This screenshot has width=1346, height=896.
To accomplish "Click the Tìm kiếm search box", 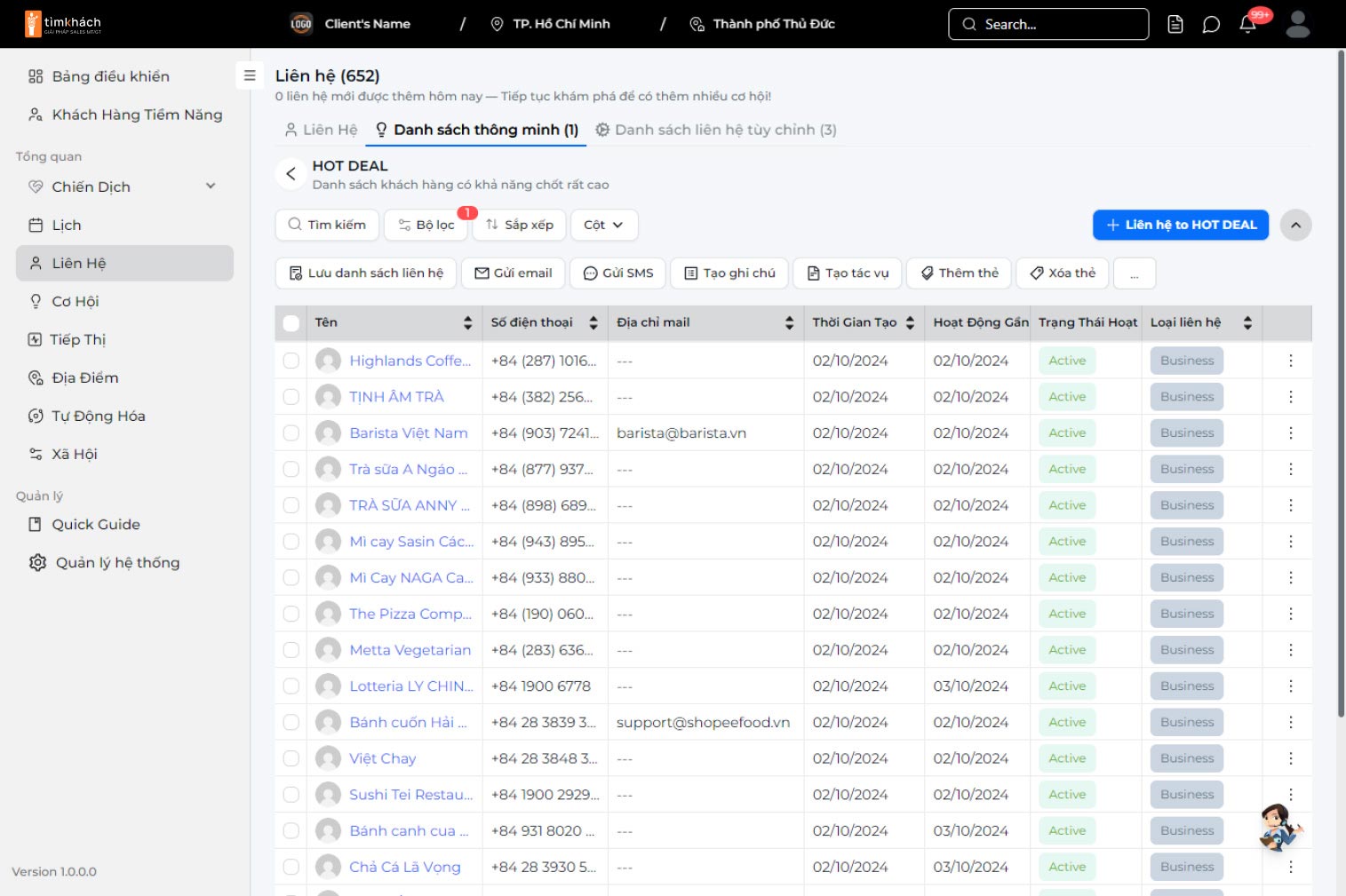I will pos(327,225).
